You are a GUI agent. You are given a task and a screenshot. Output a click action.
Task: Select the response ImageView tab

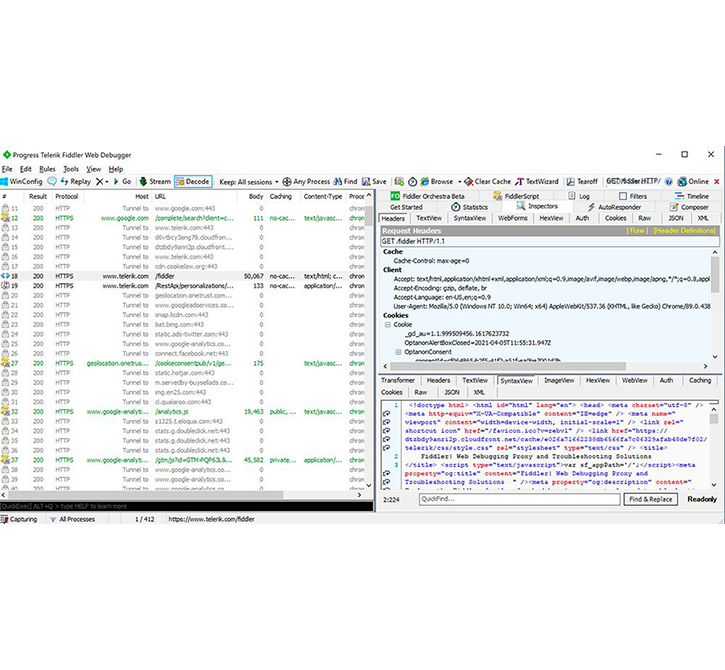pyautogui.click(x=559, y=381)
